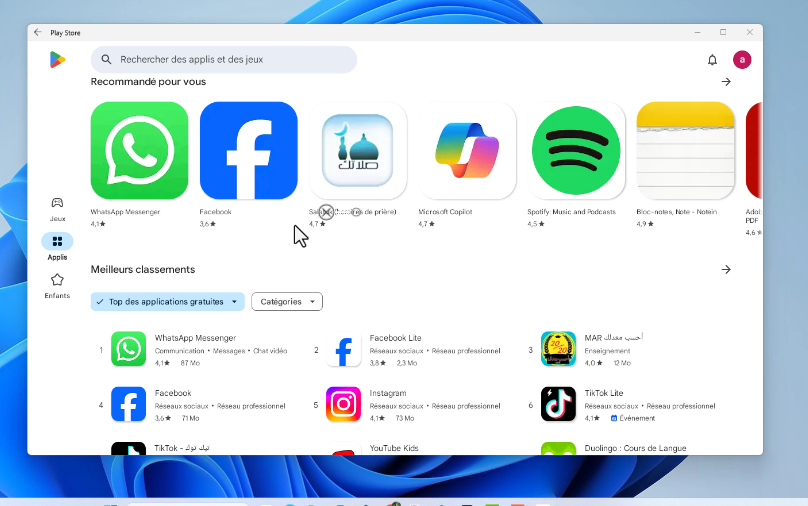Image resolution: width=808 pixels, height=506 pixels.
Task: Open the MAR app icon ranked 3
Action: [x=558, y=349]
